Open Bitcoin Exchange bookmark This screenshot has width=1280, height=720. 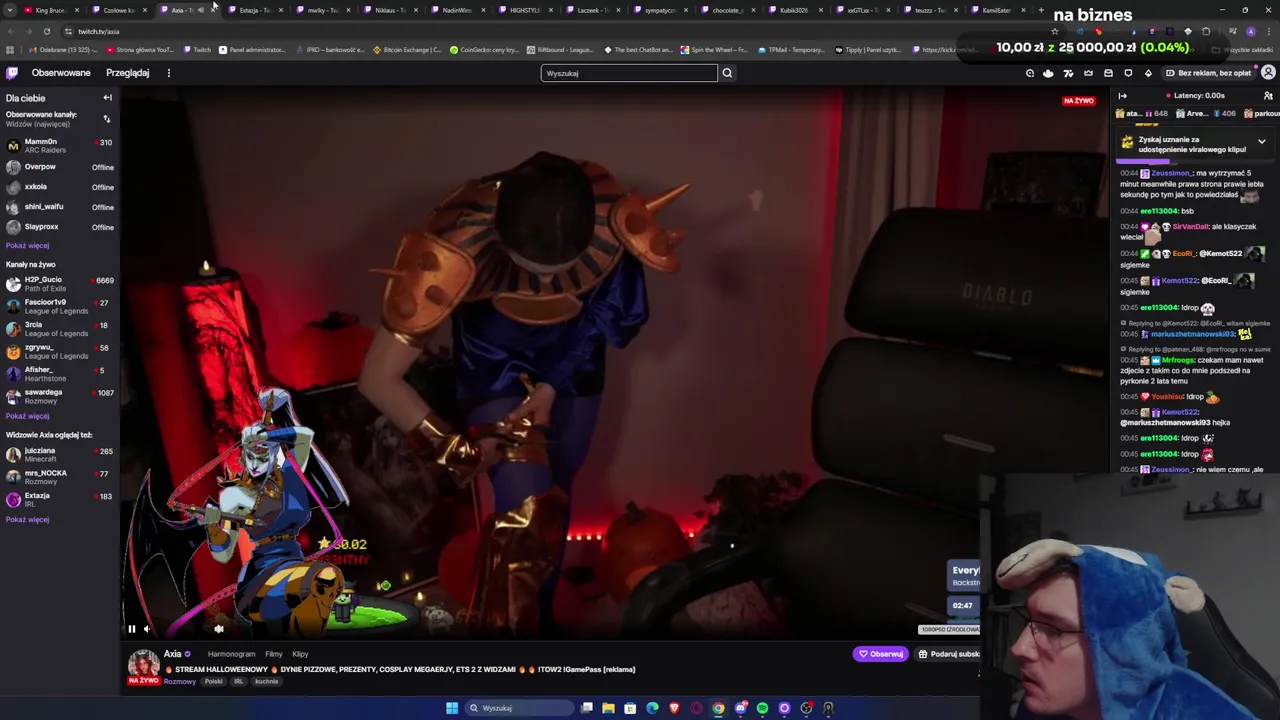pyautogui.click(x=406, y=50)
